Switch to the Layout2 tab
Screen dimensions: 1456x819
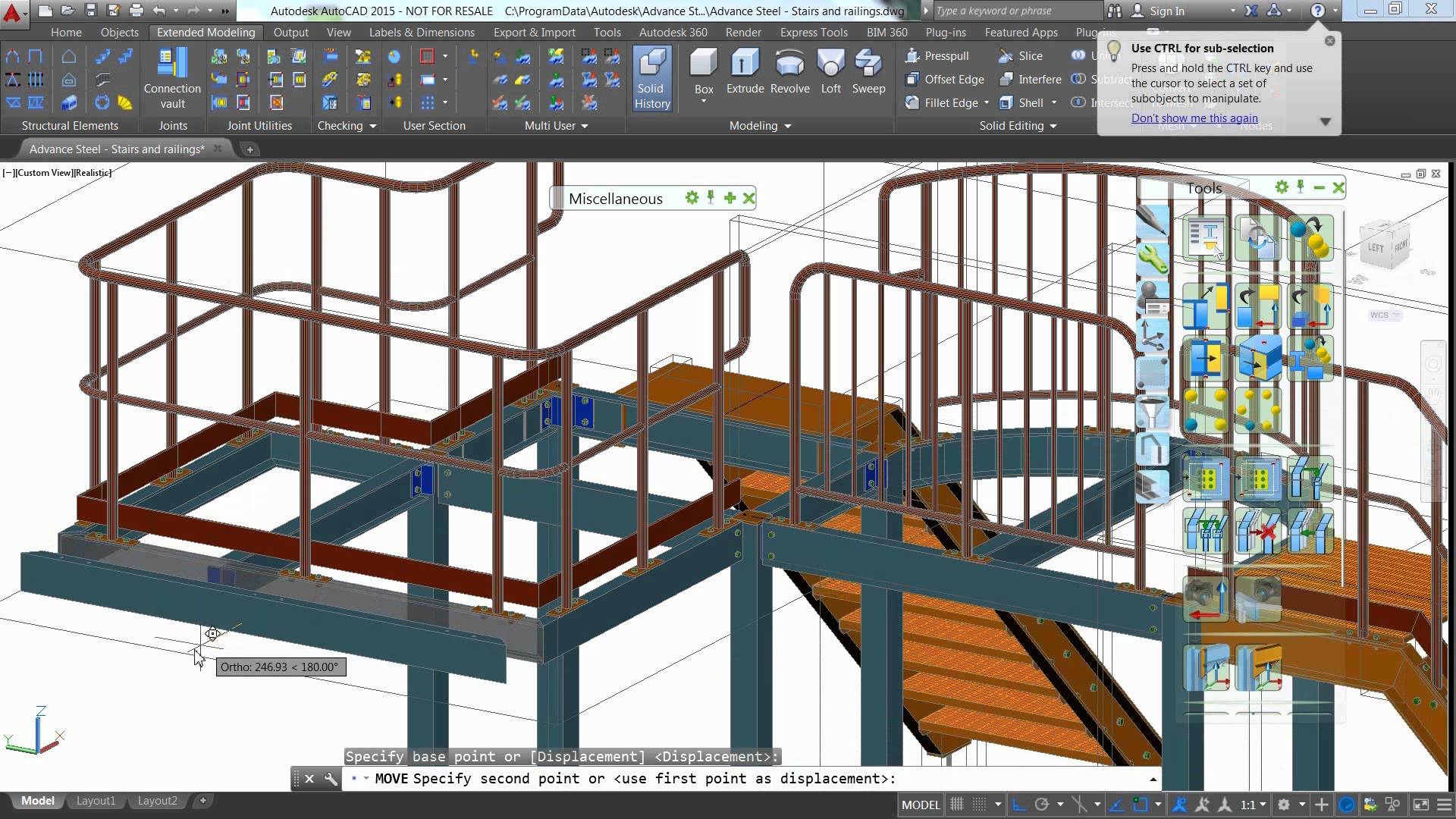click(157, 800)
